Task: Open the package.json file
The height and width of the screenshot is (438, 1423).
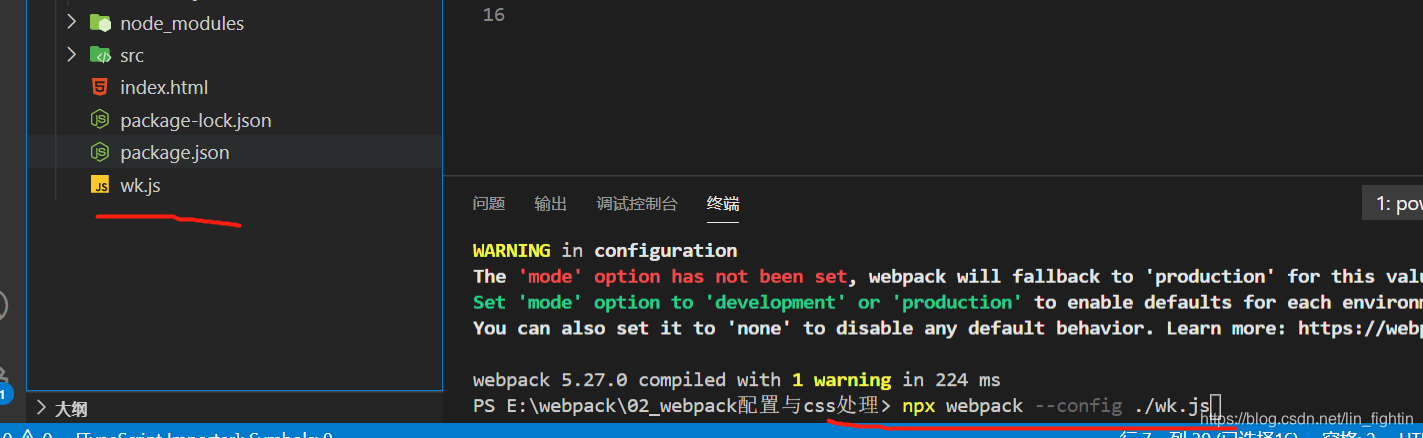Action: 175,153
